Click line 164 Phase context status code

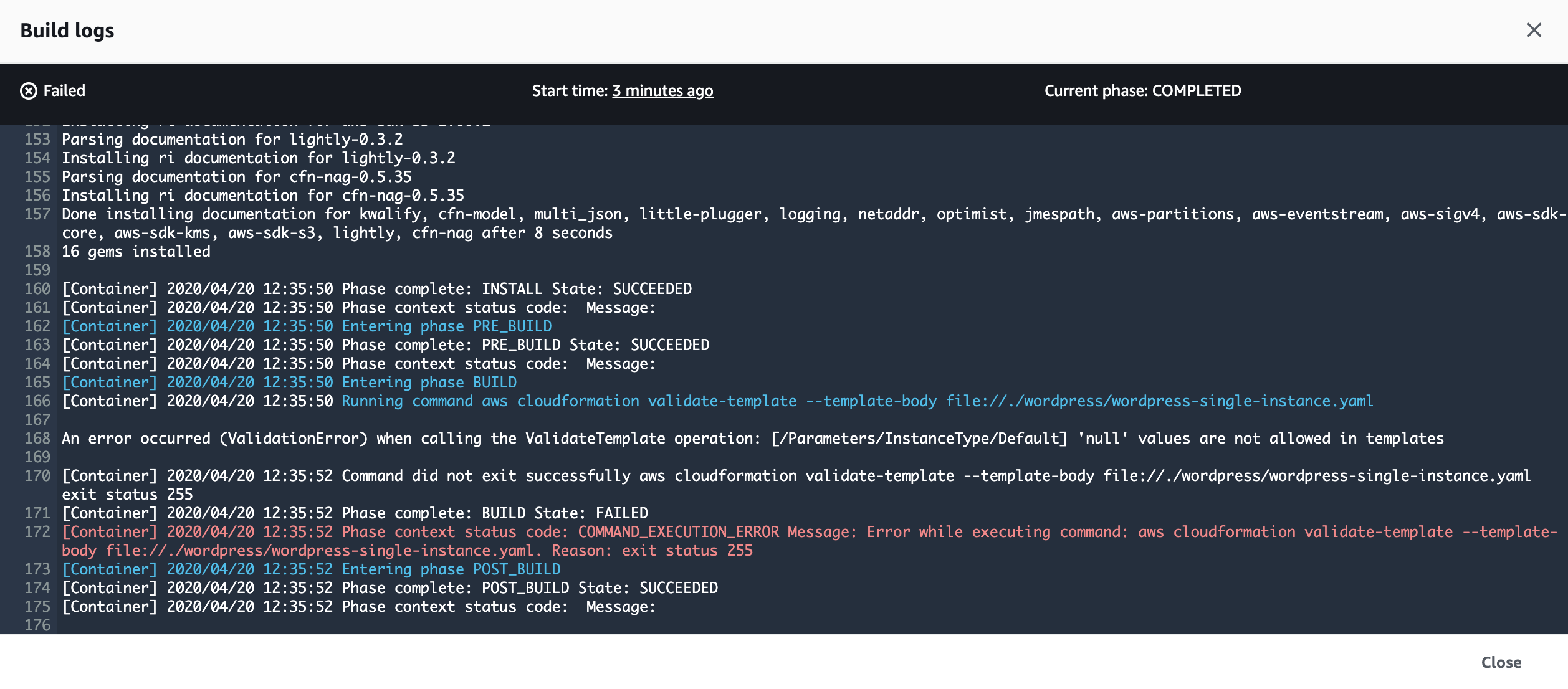358,364
